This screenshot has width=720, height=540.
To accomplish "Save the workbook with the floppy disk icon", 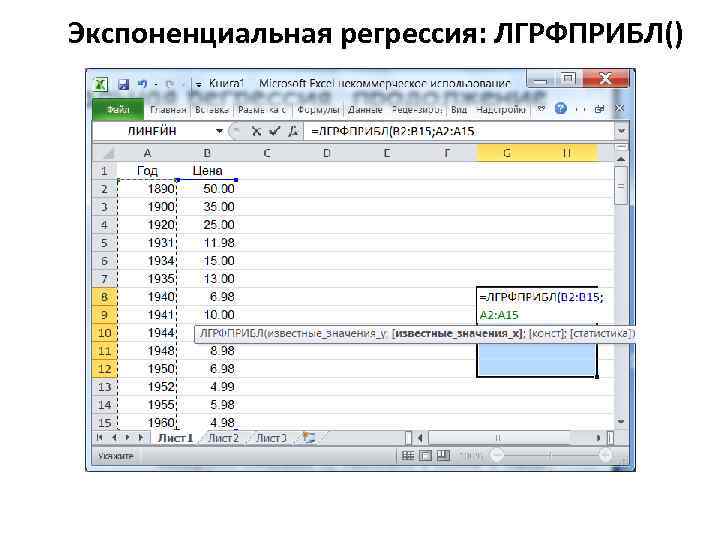I will (124, 84).
